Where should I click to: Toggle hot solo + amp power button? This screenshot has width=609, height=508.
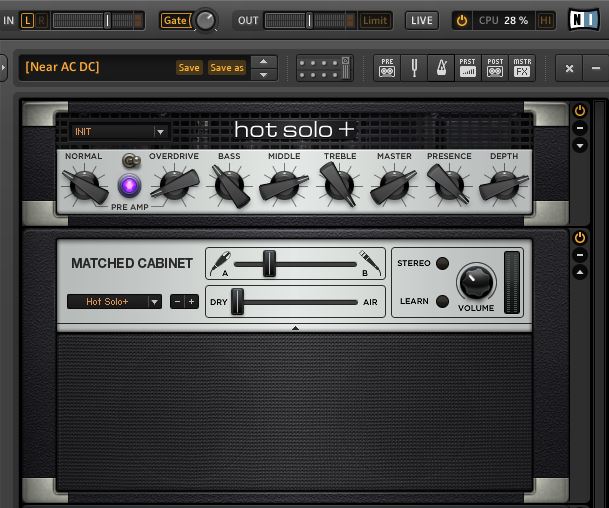[580, 111]
